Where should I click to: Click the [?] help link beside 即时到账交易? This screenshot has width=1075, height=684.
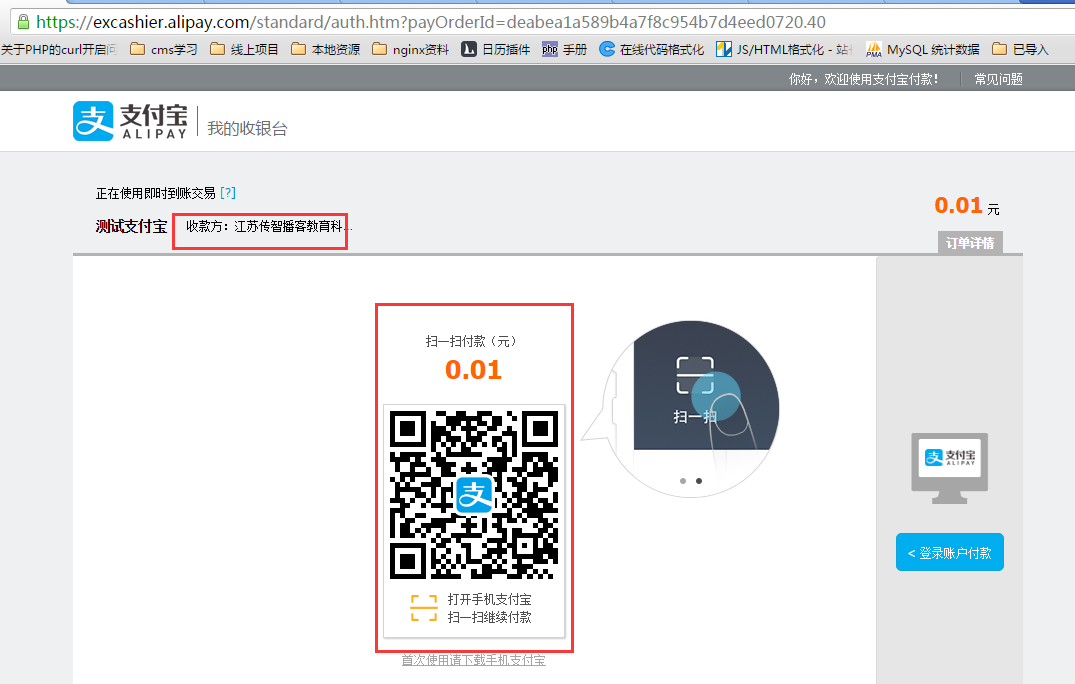pyautogui.click(x=228, y=193)
